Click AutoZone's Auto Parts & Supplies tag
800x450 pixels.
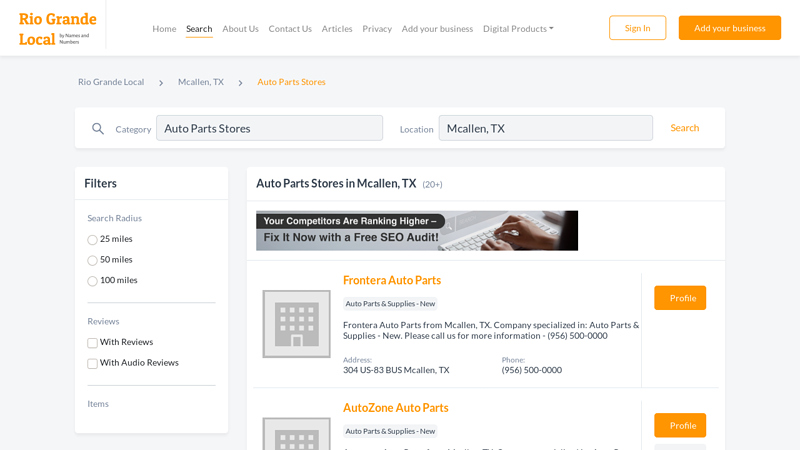click(x=390, y=431)
